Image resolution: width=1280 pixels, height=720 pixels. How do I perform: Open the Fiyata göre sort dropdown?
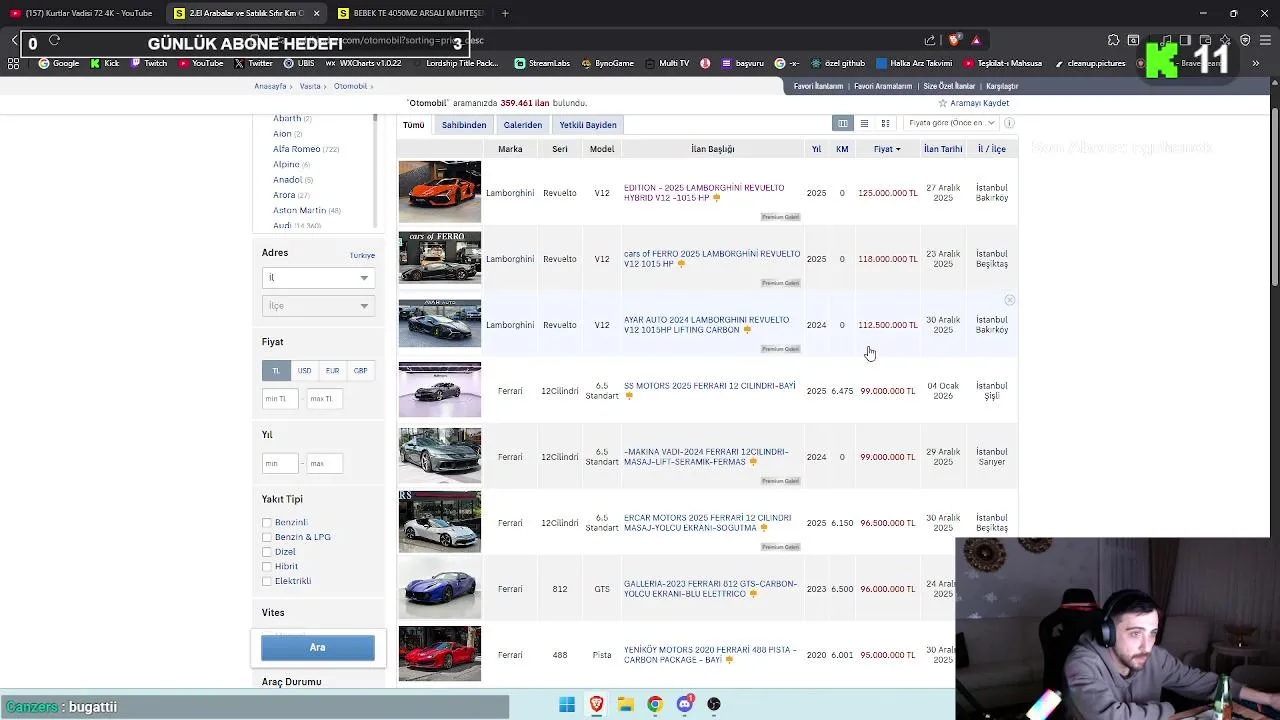point(950,123)
